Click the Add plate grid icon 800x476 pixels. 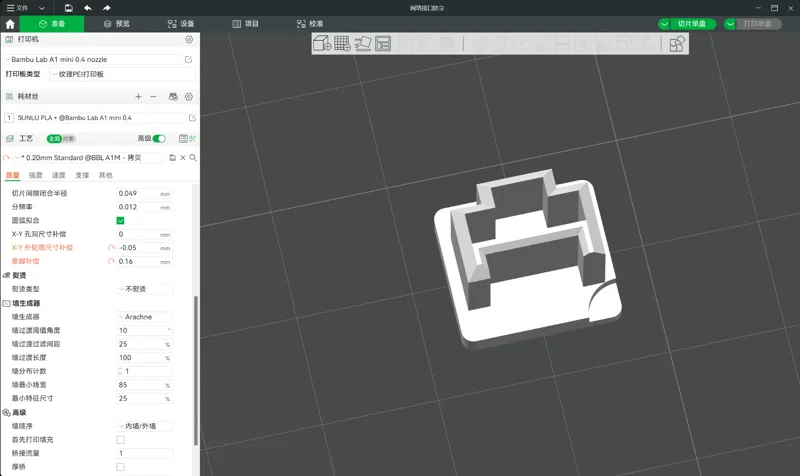342,43
